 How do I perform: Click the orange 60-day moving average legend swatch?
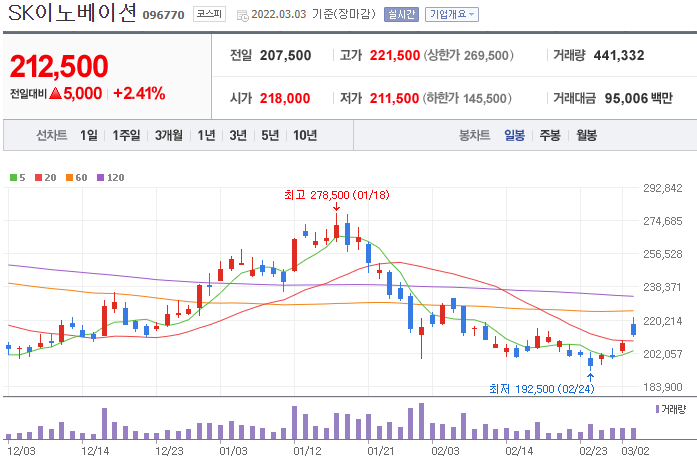pos(69,178)
